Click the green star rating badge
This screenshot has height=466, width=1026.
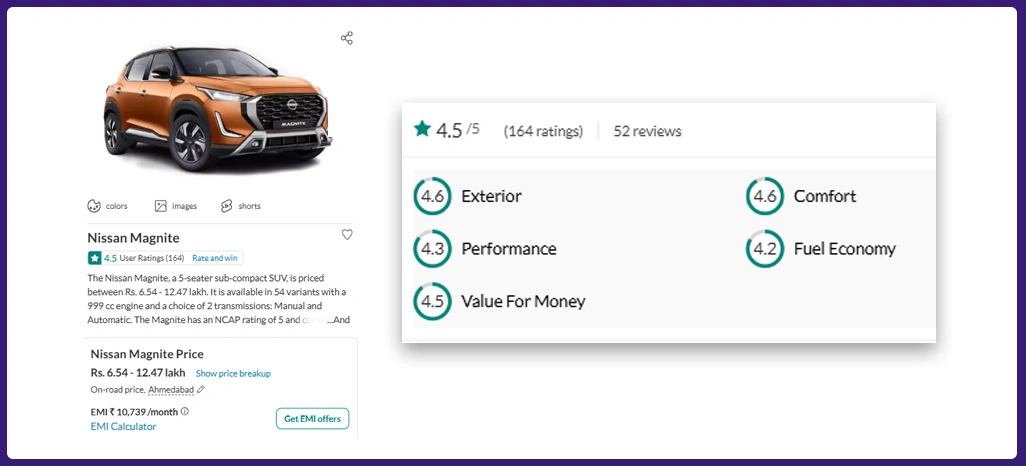tap(95, 258)
